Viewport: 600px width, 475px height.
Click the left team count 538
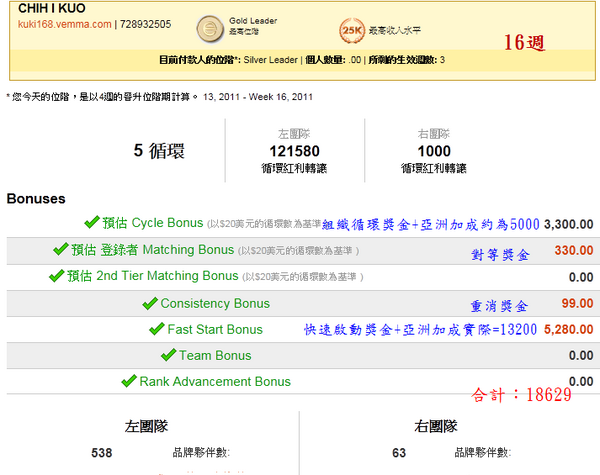(x=101, y=453)
